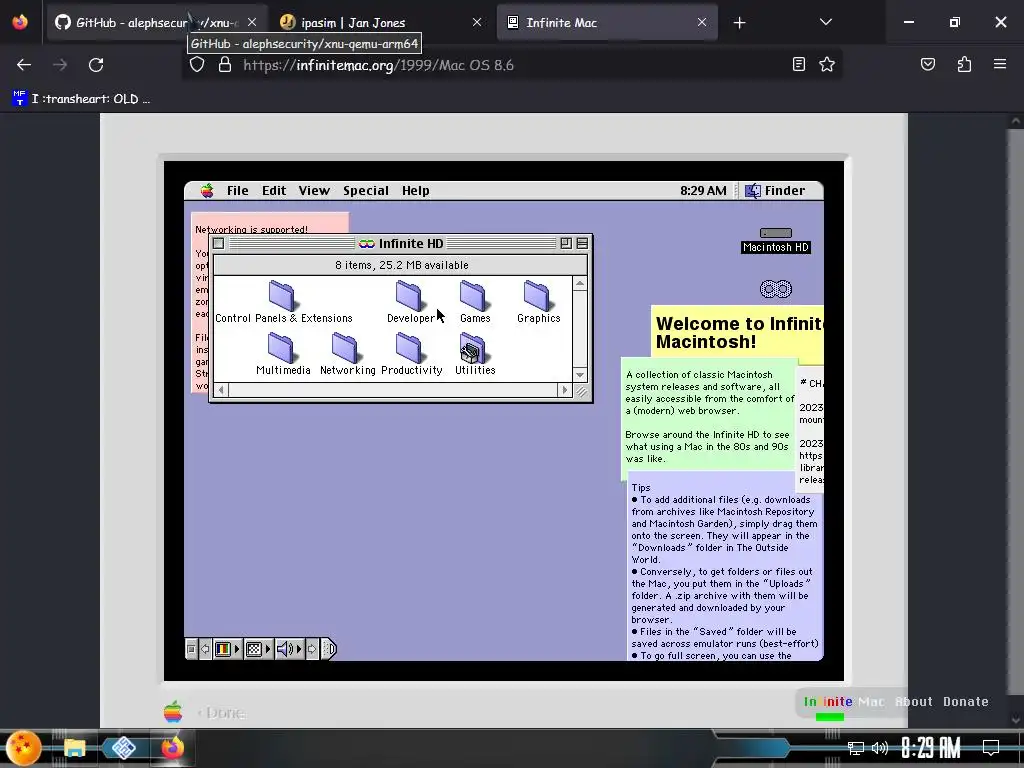
Task: Collapse Infinite HD window with windowshade box
Action: pyautogui.click(x=582, y=244)
